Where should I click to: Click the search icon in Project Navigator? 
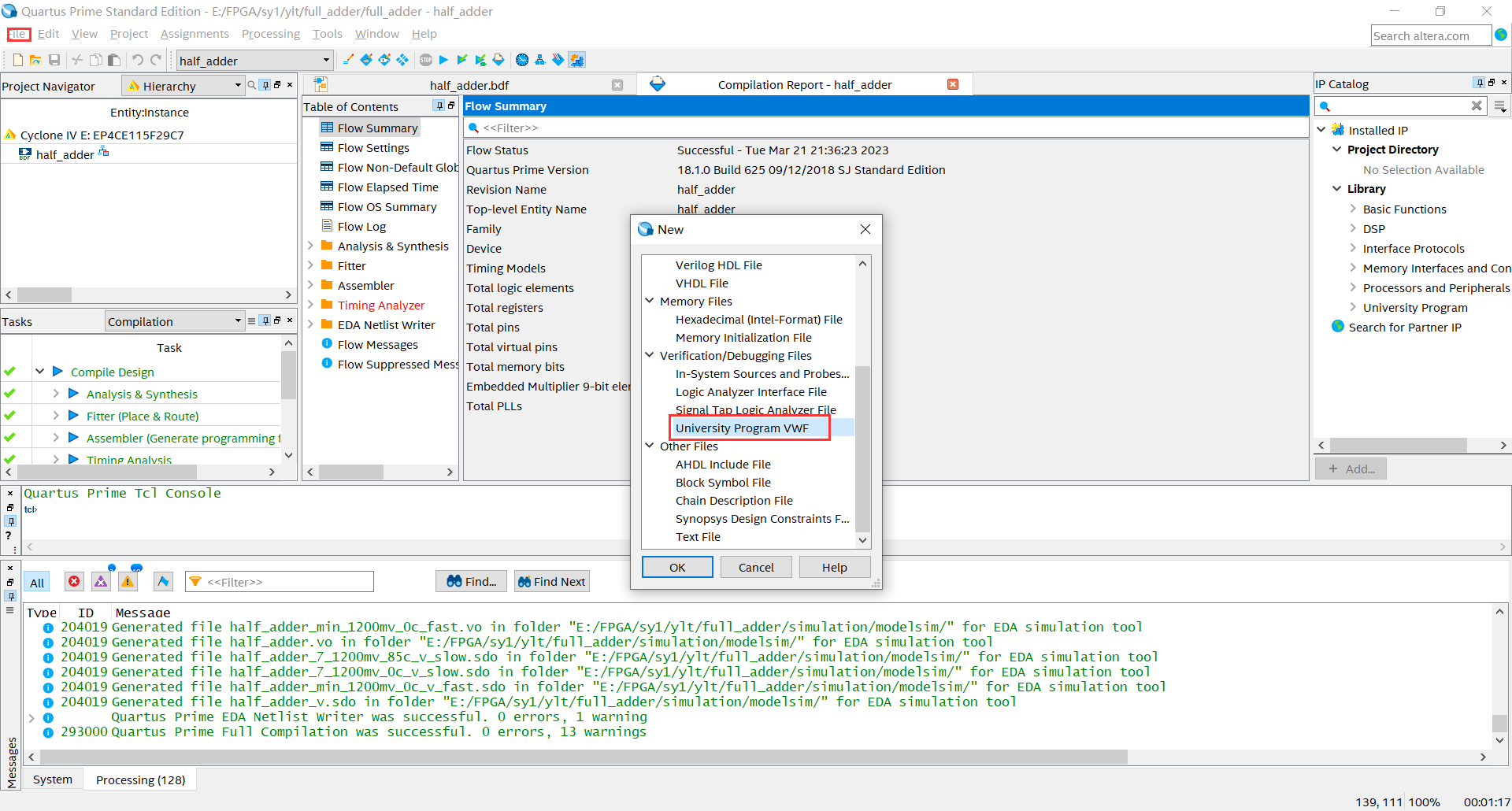point(252,85)
